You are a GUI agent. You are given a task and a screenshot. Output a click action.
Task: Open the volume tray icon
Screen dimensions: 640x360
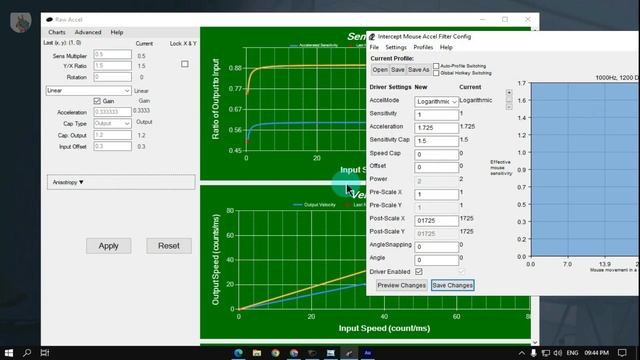[558, 353]
